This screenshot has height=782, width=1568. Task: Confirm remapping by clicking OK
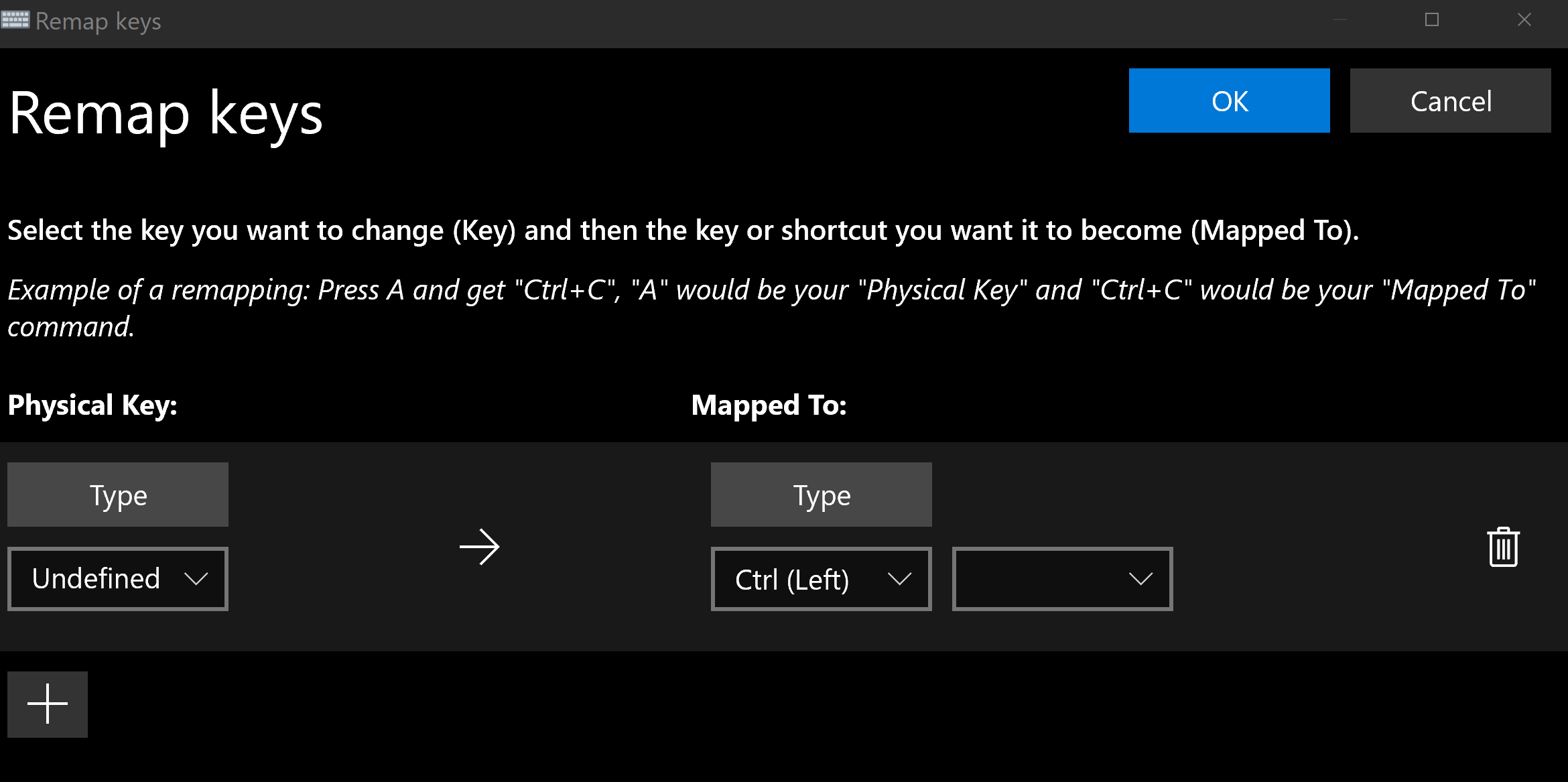coord(1229,101)
